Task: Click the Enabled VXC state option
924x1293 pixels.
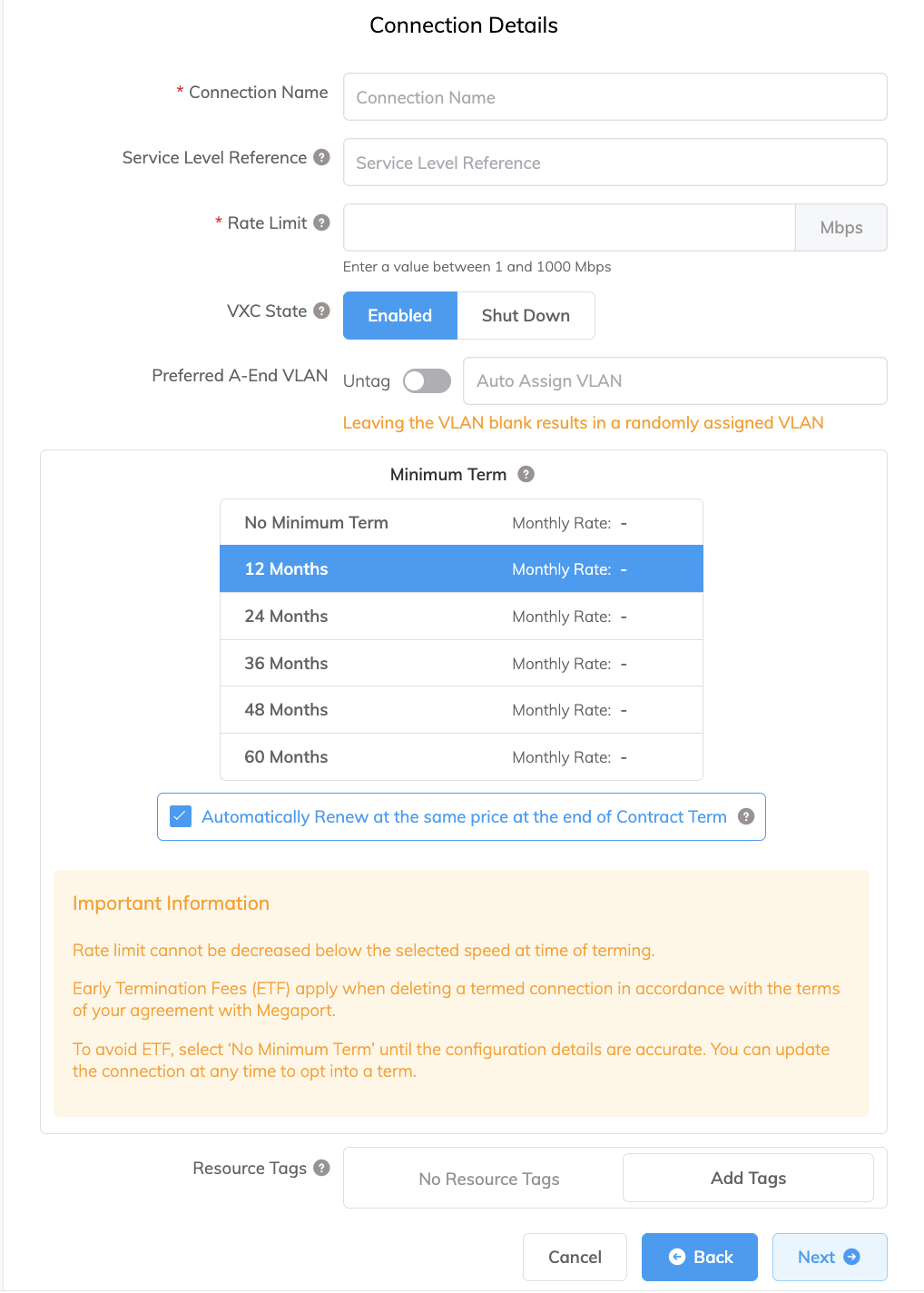Action: coord(399,315)
